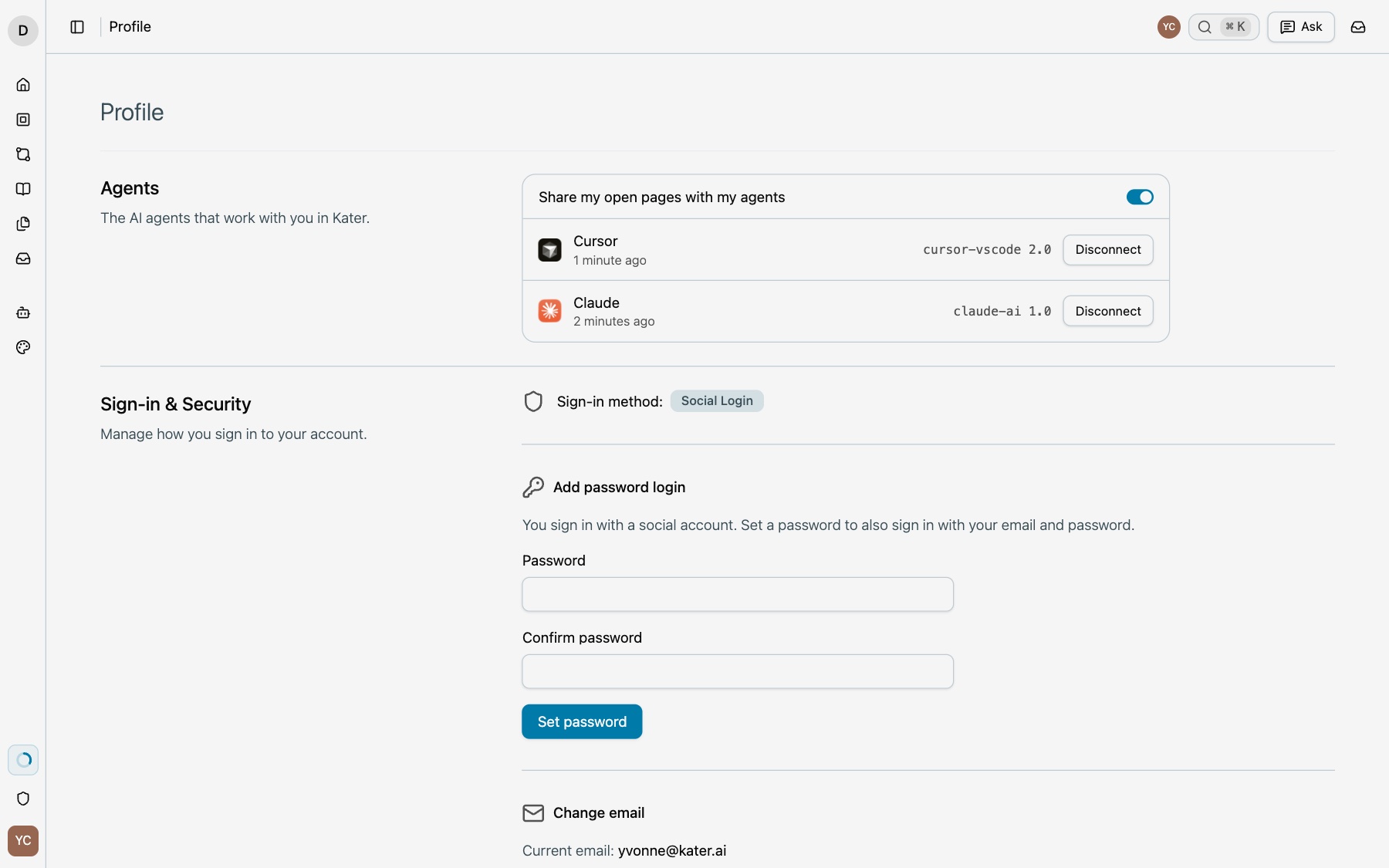The width and height of the screenshot is (1389, 868).
Task: Open the shield icon in sidebar
Action: pyautogui.click(x=23, y=799)
